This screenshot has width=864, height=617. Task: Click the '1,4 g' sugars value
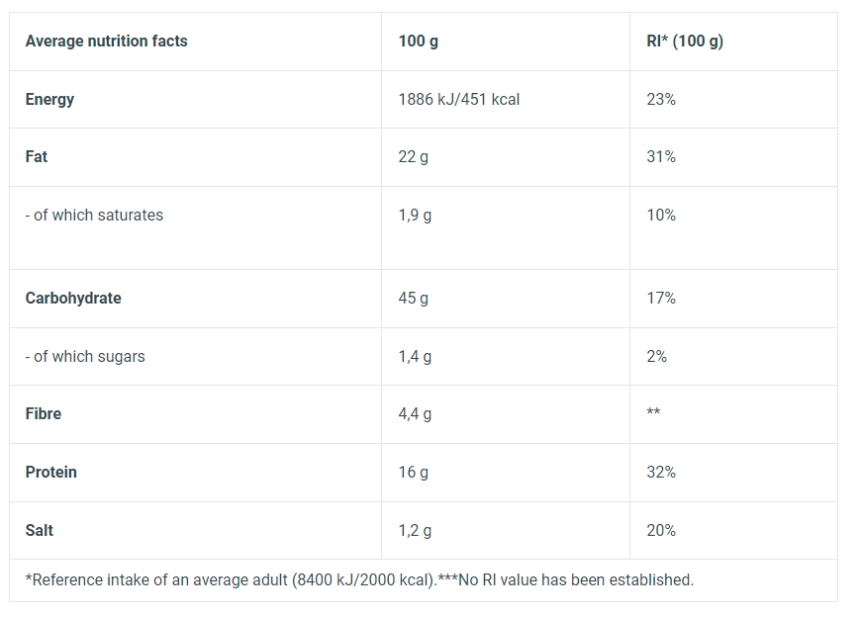tap(415, 358)
